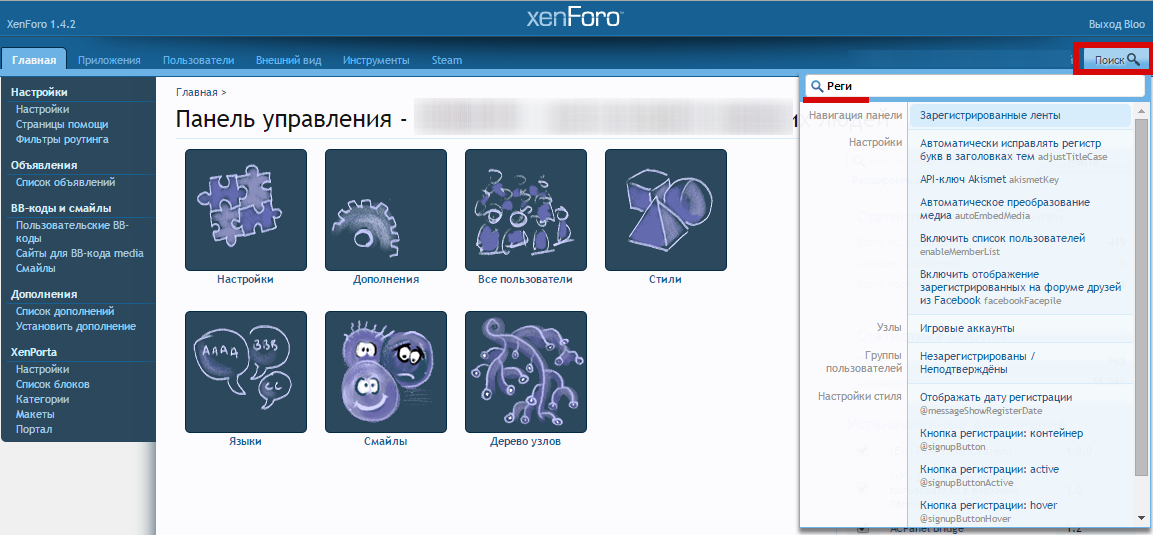1153x535 pixels.
Task: Select Кнопка регистрации: active result
Action: (x=1021, y=475)
